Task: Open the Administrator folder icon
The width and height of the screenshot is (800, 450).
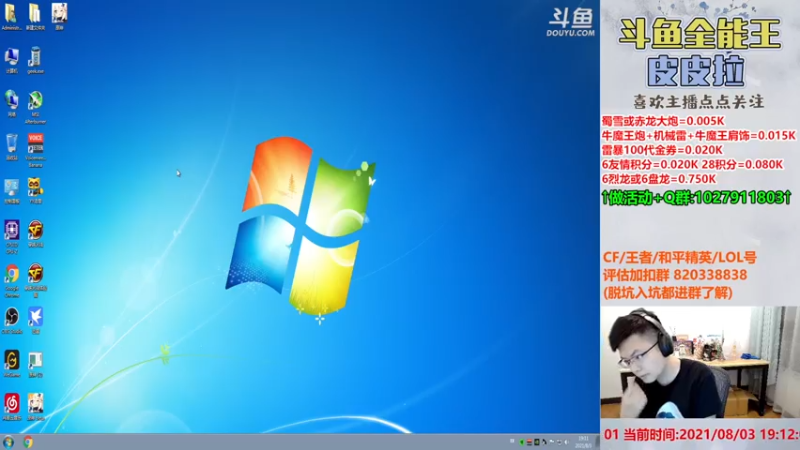Action: tap(11, 17)
